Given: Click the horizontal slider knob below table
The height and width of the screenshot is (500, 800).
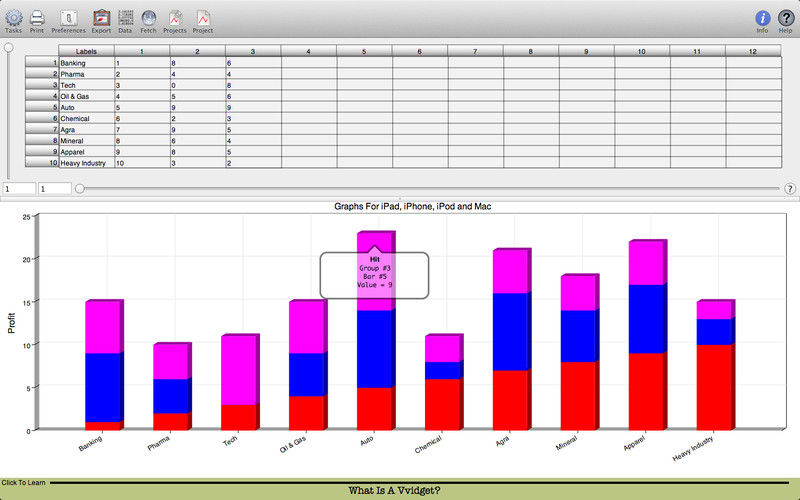Looking at the screenshot, I should (x=80, y=188).
